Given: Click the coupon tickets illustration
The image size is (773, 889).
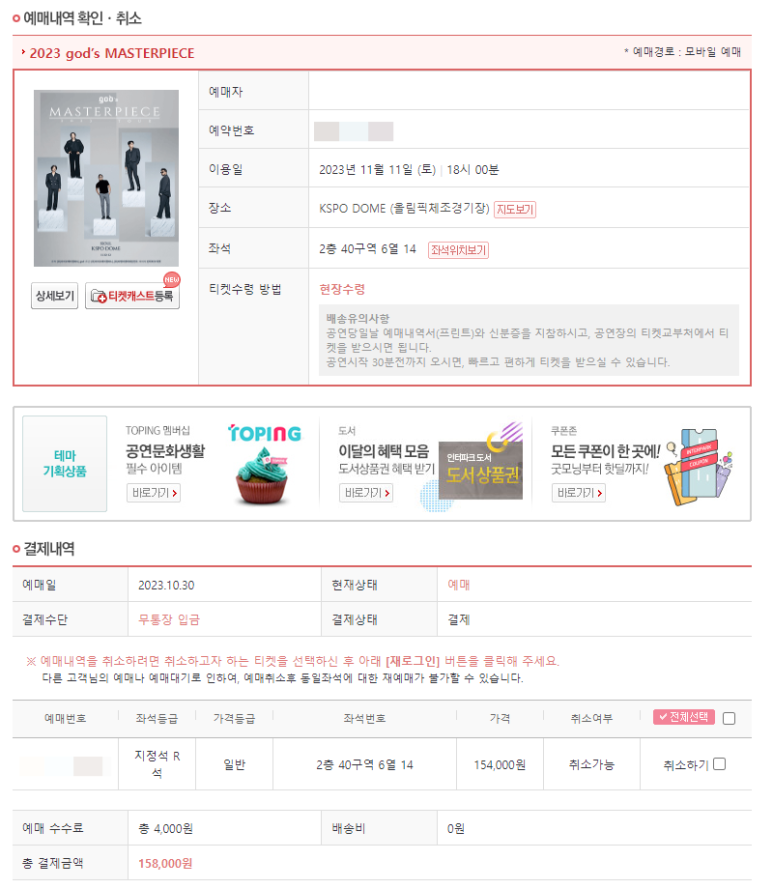Looking at the screenshot, I should (x=697, y=467).
